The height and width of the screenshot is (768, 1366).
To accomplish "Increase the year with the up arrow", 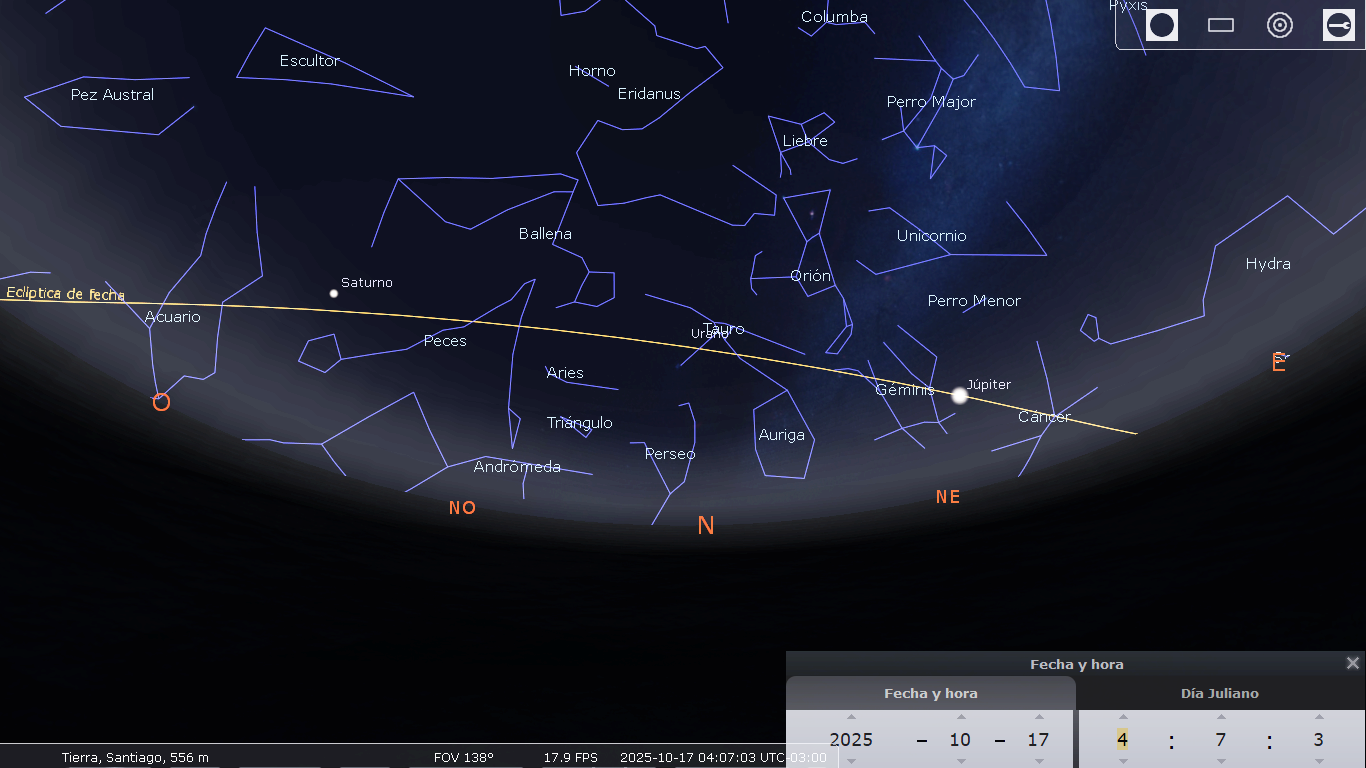I will pos(851,717).
